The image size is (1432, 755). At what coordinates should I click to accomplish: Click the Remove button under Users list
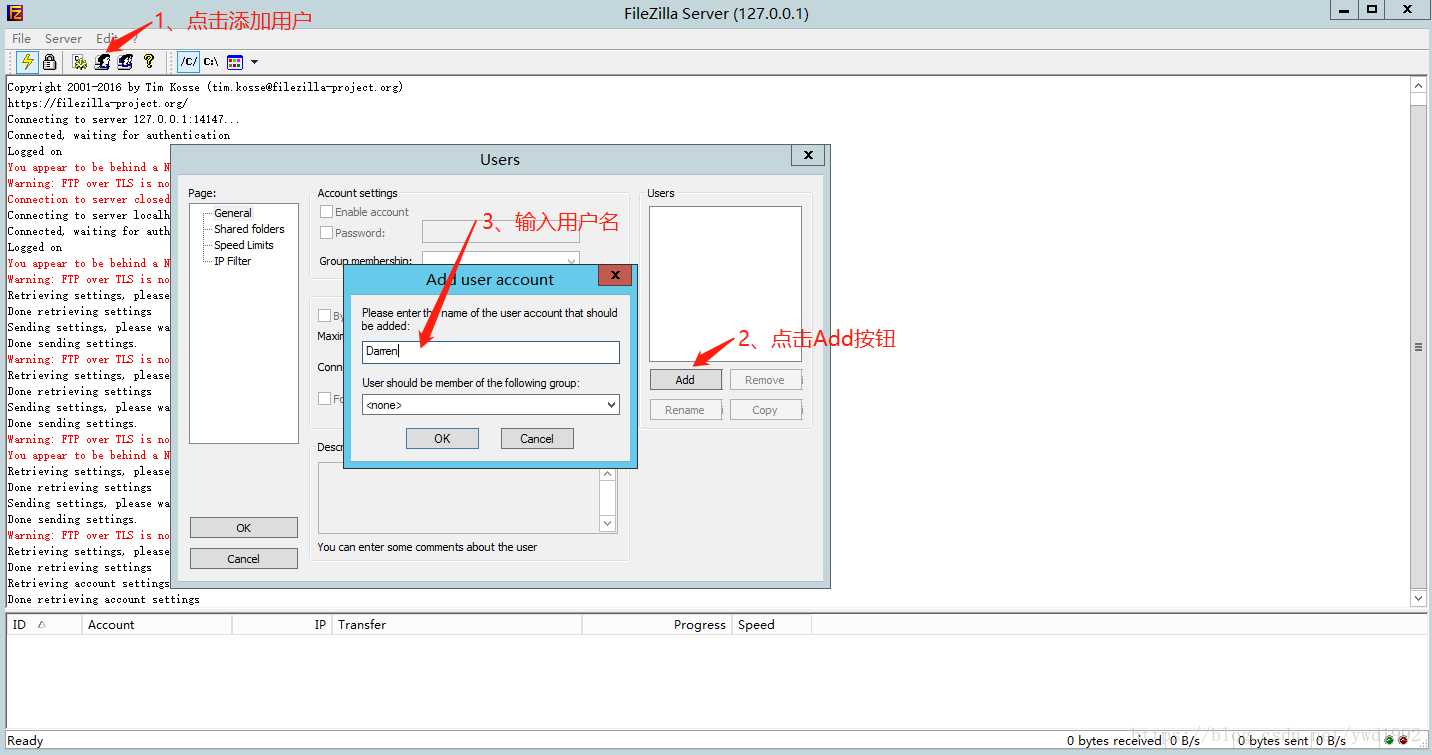click(765, 380)
